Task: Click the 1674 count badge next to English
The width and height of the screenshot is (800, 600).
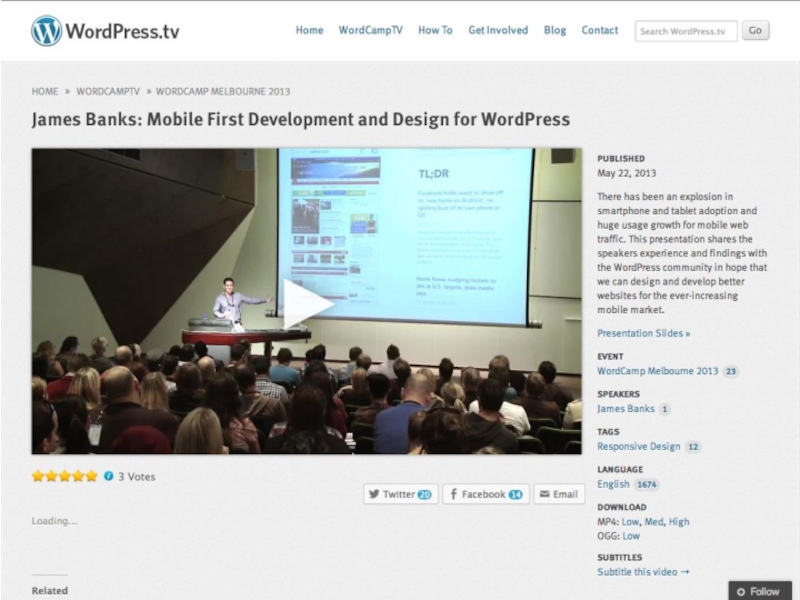Action: (646, 484)
